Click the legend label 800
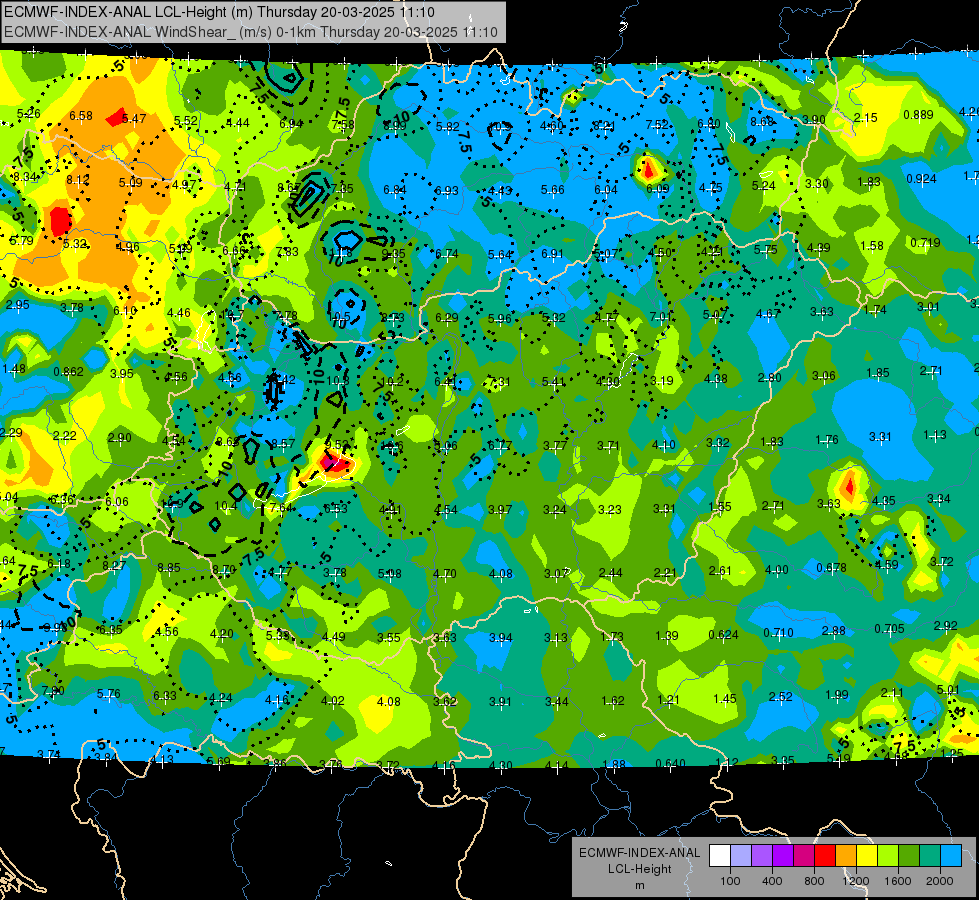 814,881
